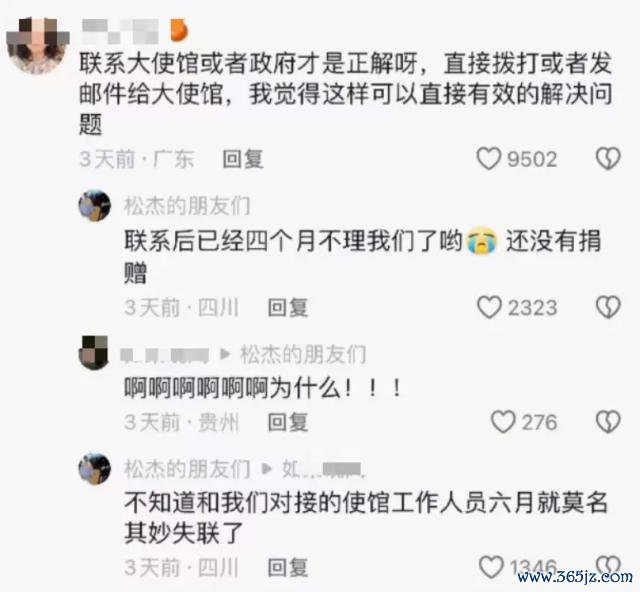This screenshot has width=640, height=592.
Task: Dislike the last reply from 四川
Action: (x=608, y=565)
